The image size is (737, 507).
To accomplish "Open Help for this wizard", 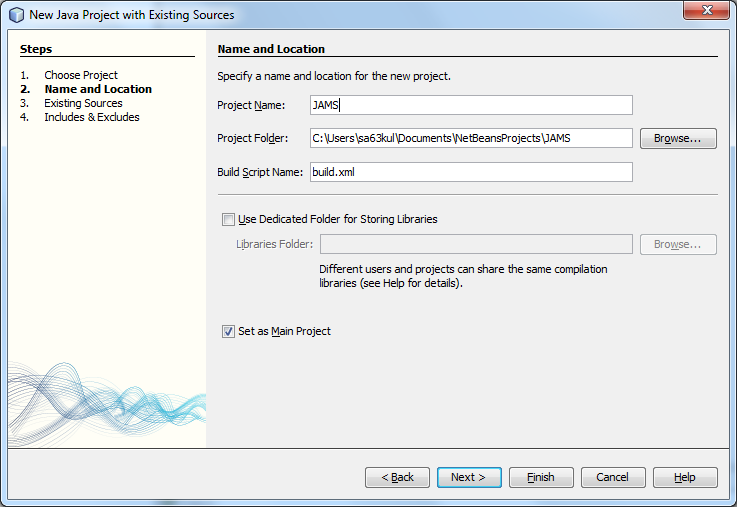I will 684,477.
